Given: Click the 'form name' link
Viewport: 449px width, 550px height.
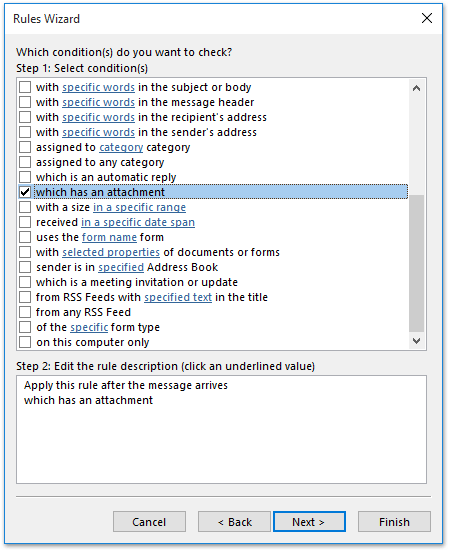Looking at the screenshot, I should (109, 237).
